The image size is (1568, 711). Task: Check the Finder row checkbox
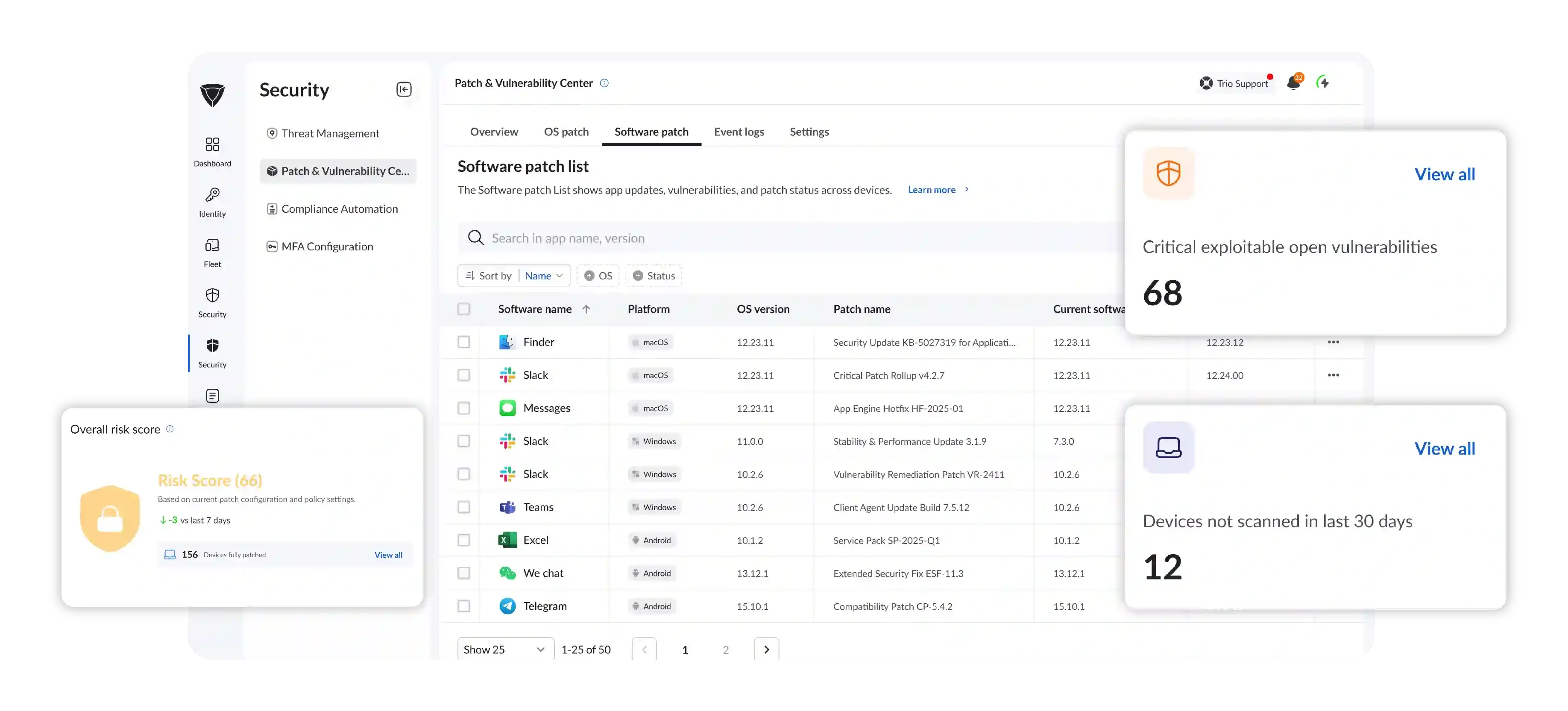pos(464,341)
